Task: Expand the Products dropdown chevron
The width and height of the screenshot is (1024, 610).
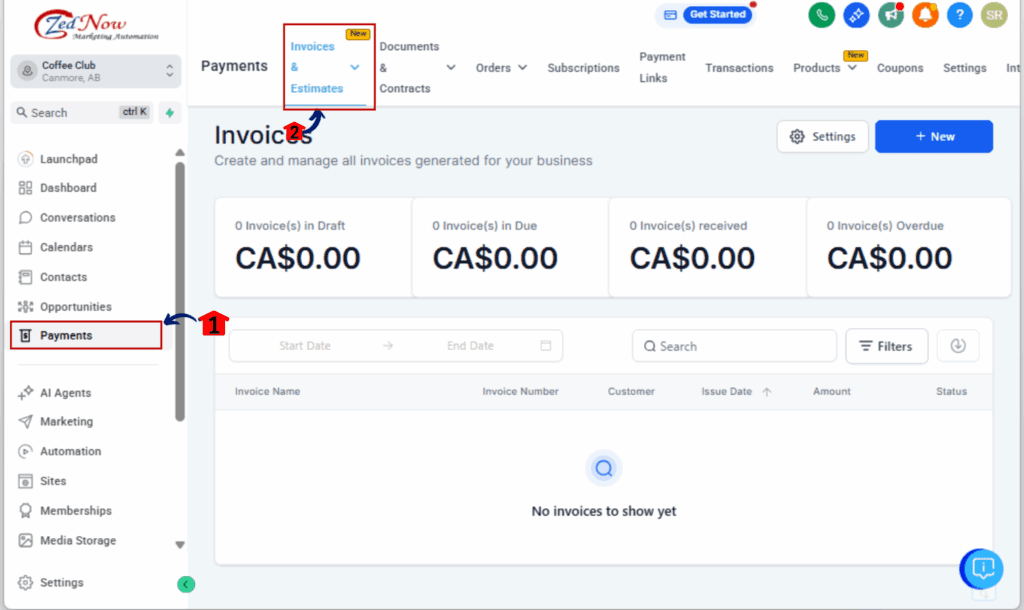Action: point(852,67)
